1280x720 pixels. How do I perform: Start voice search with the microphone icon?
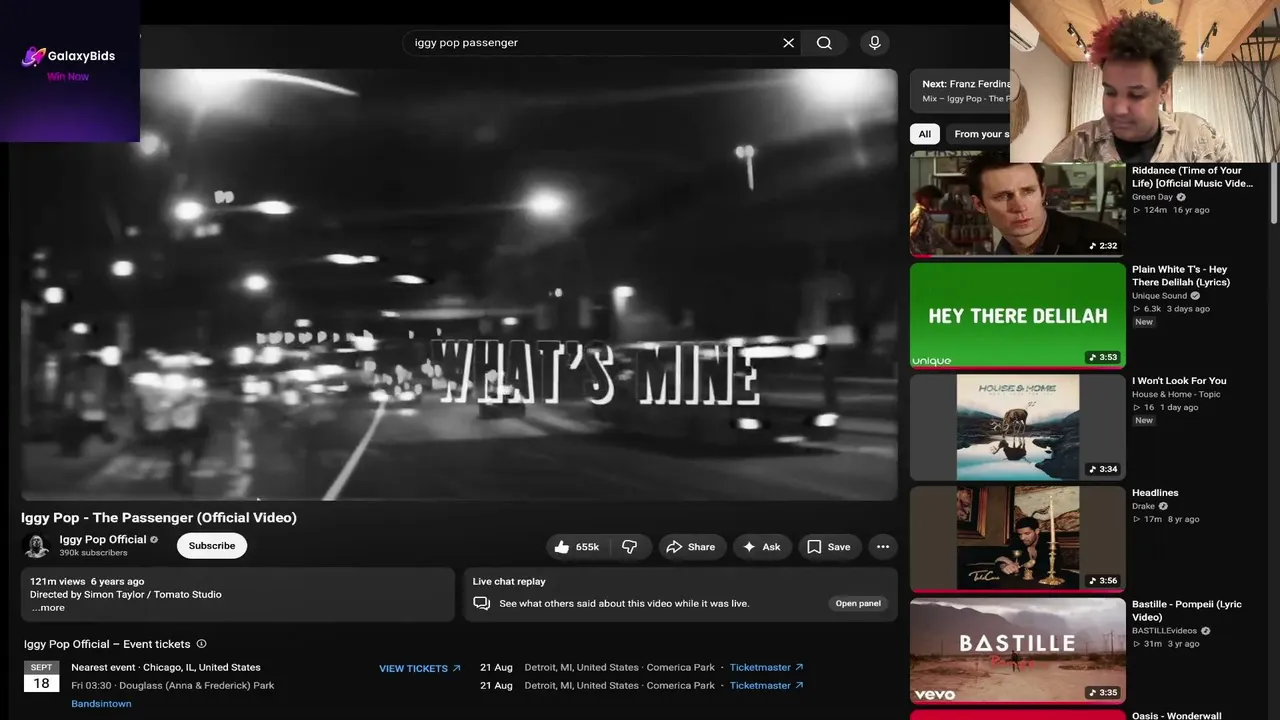[x=875, y=43]
